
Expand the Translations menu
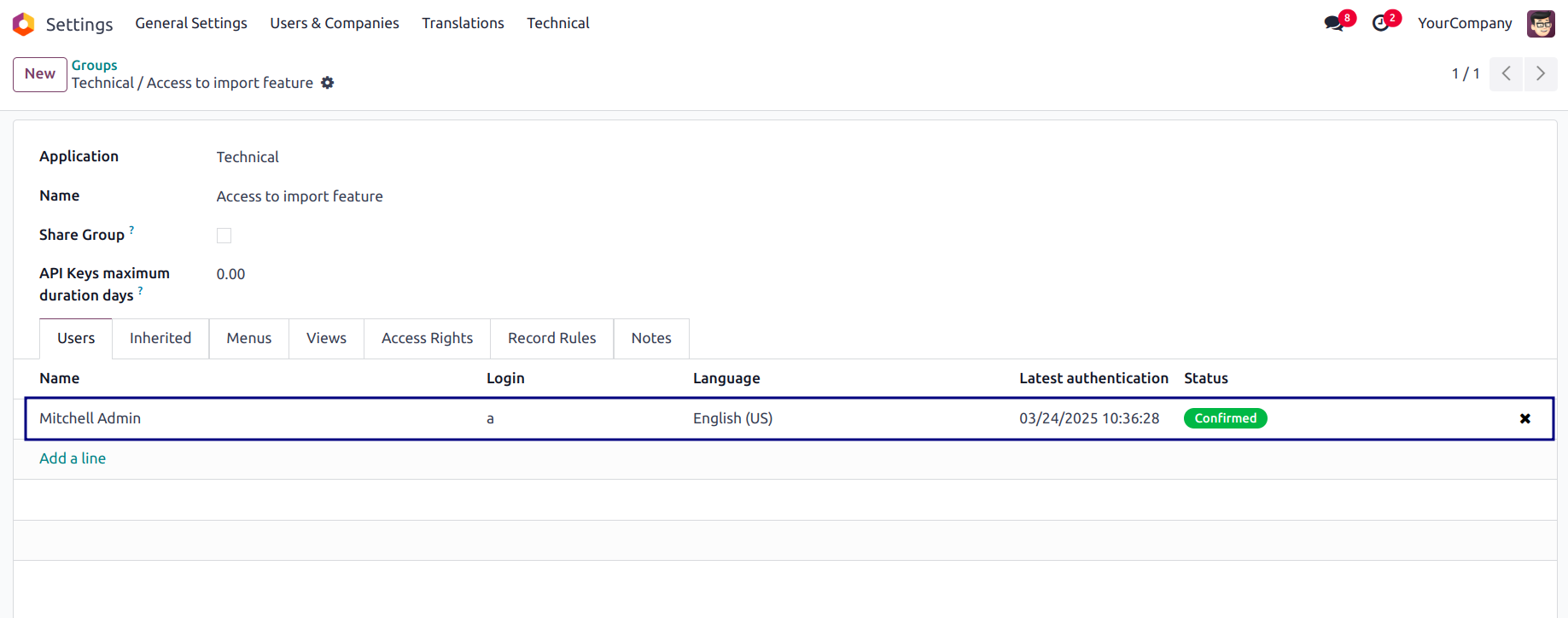tap(463, 23)
